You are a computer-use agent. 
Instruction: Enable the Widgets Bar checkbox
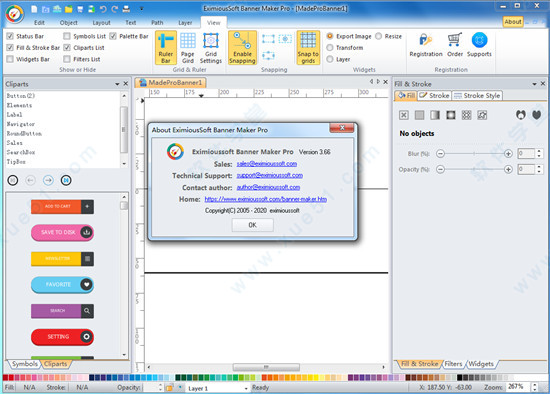(10, 59)
